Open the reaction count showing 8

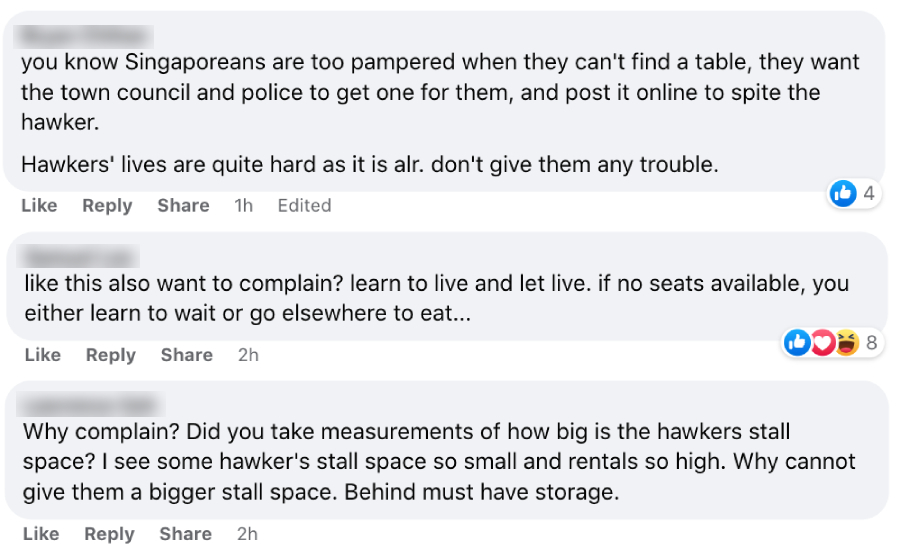coord(872,343)
